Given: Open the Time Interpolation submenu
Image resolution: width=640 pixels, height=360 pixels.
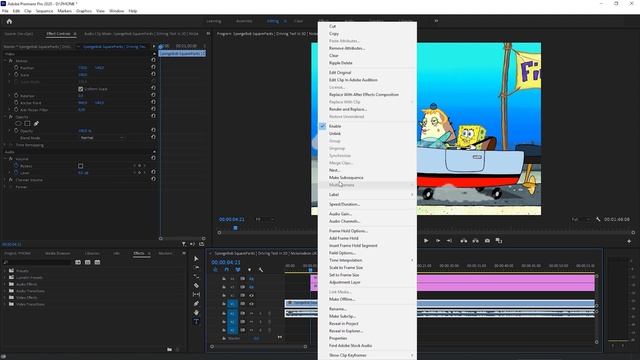Looking at the screenshot, I should click(x=367, y=260).
